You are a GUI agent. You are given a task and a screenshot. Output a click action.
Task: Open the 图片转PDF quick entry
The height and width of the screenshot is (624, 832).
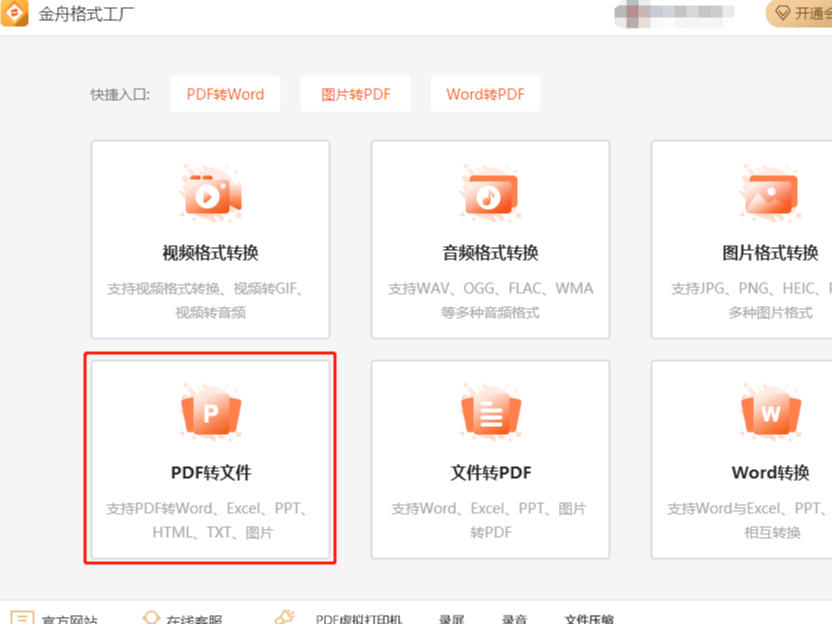(x=356, y=94)
